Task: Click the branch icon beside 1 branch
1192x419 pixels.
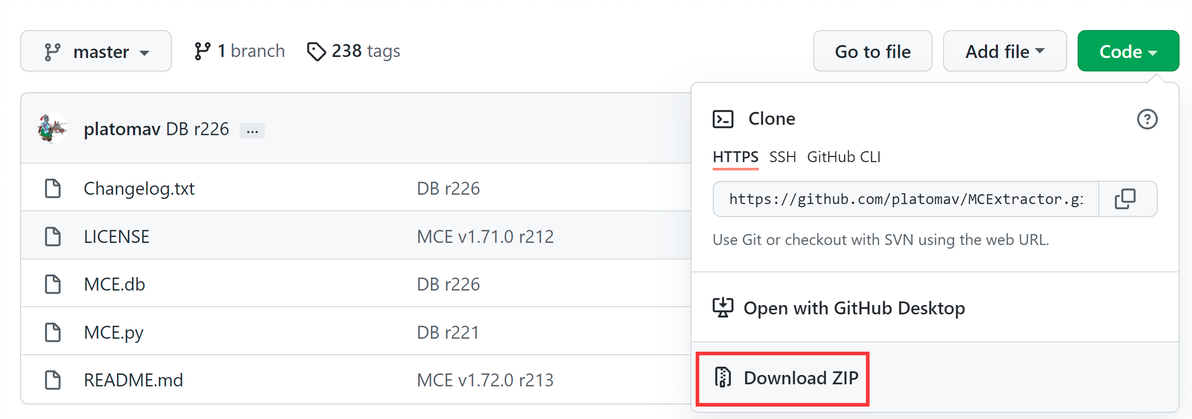Action: 202,51
